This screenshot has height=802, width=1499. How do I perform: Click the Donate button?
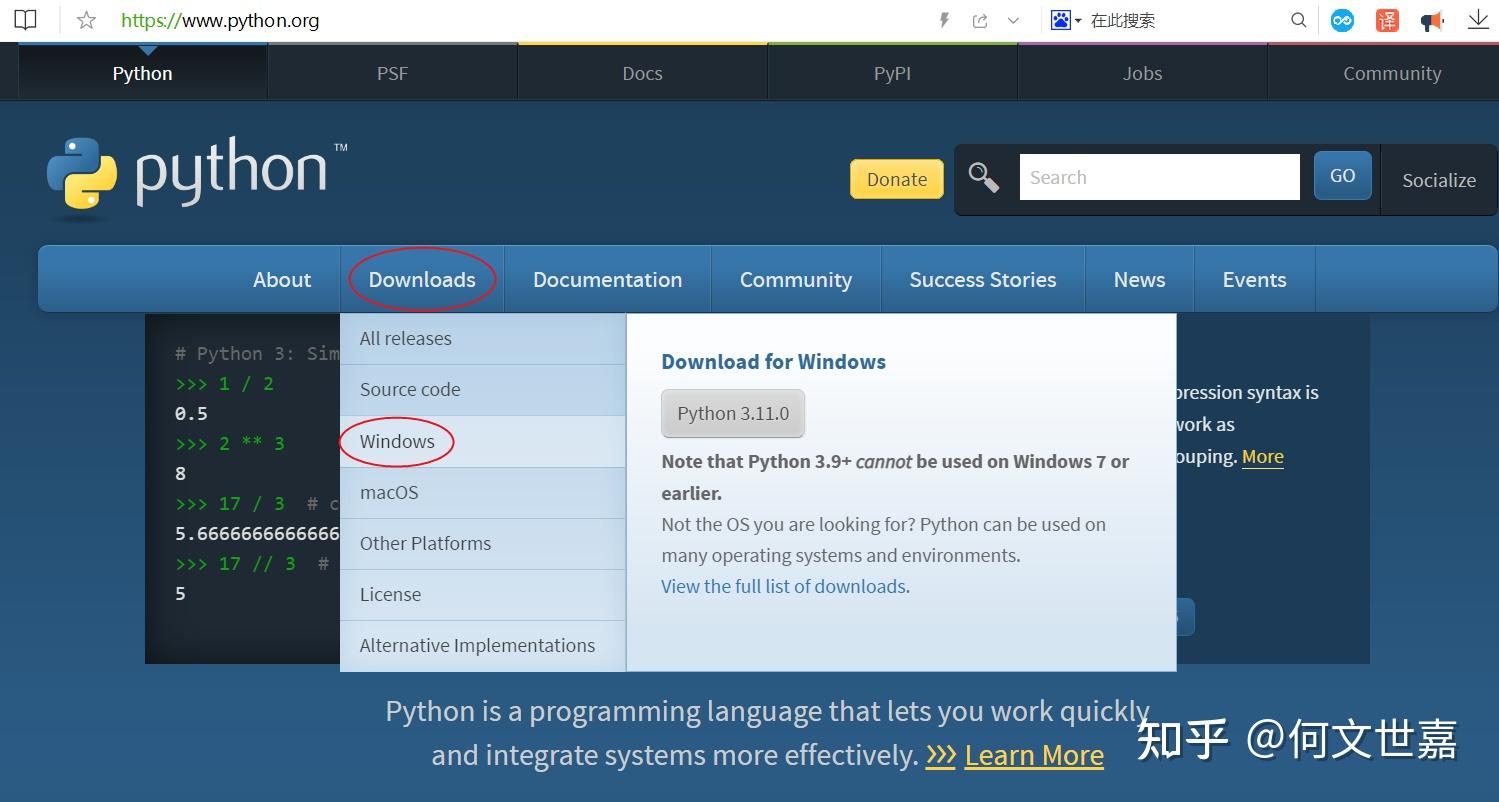895,179
